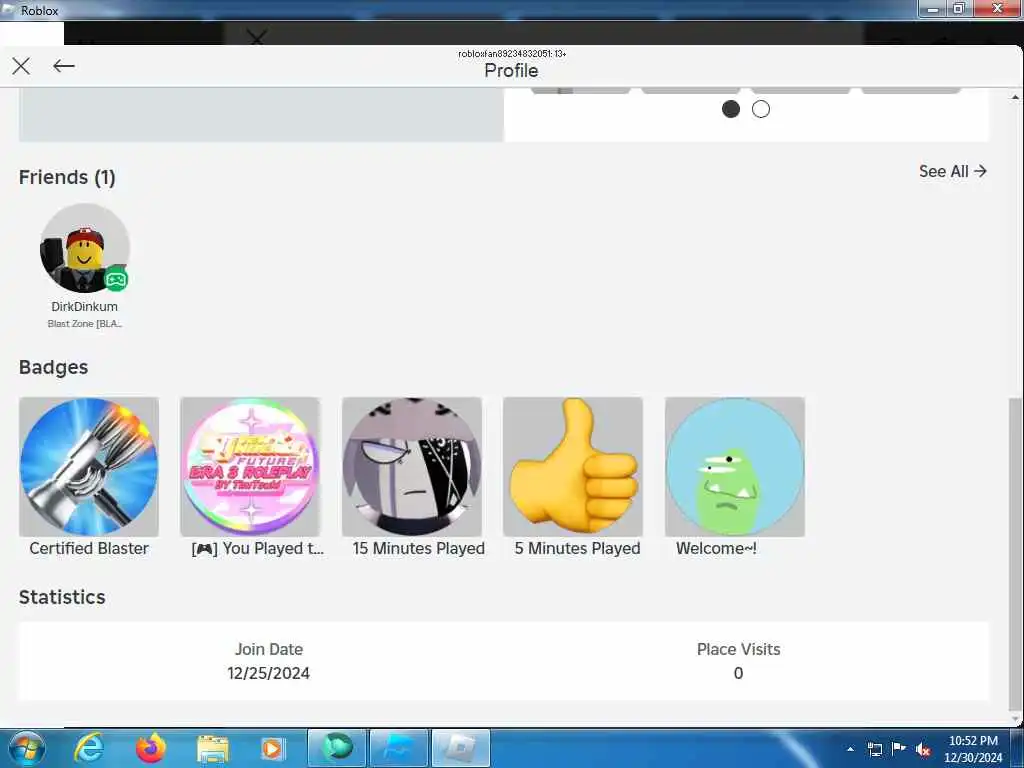Select the second carousel page dot
The width and height of the screenshot is (1024, 768).
tap(761, 109)
